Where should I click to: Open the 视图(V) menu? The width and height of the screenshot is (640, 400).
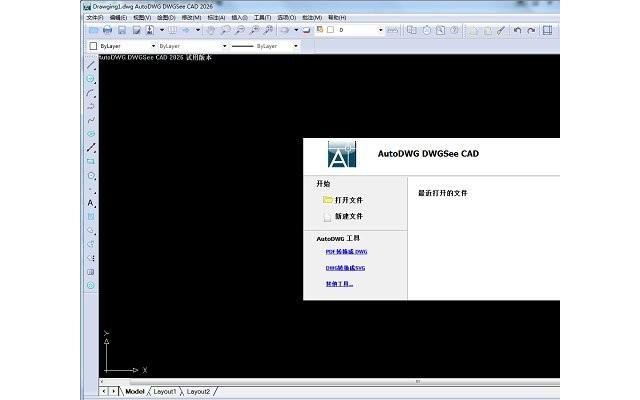tap(142, 18)
